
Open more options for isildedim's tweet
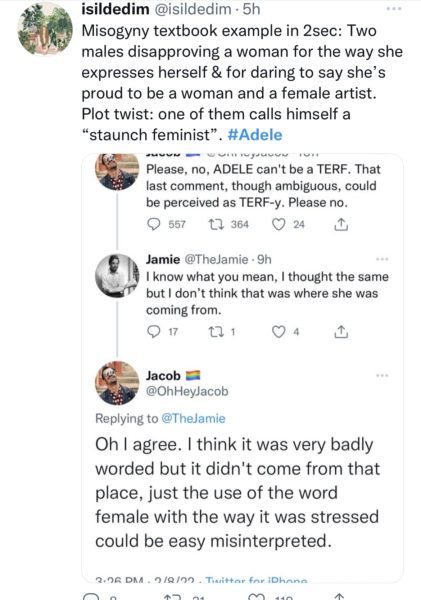point(394,8)
